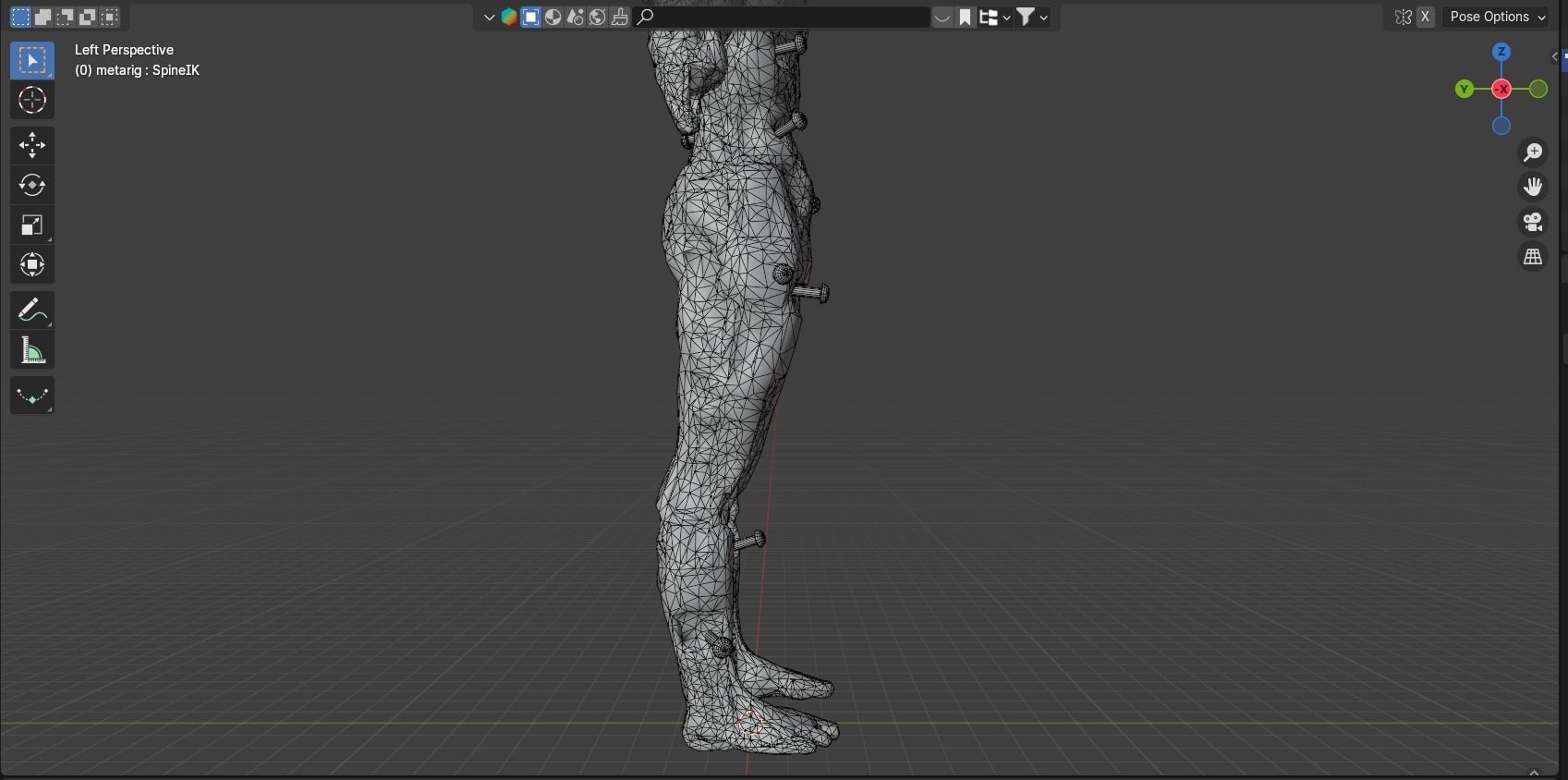Click the Left Perspective view label

[124, 50]
